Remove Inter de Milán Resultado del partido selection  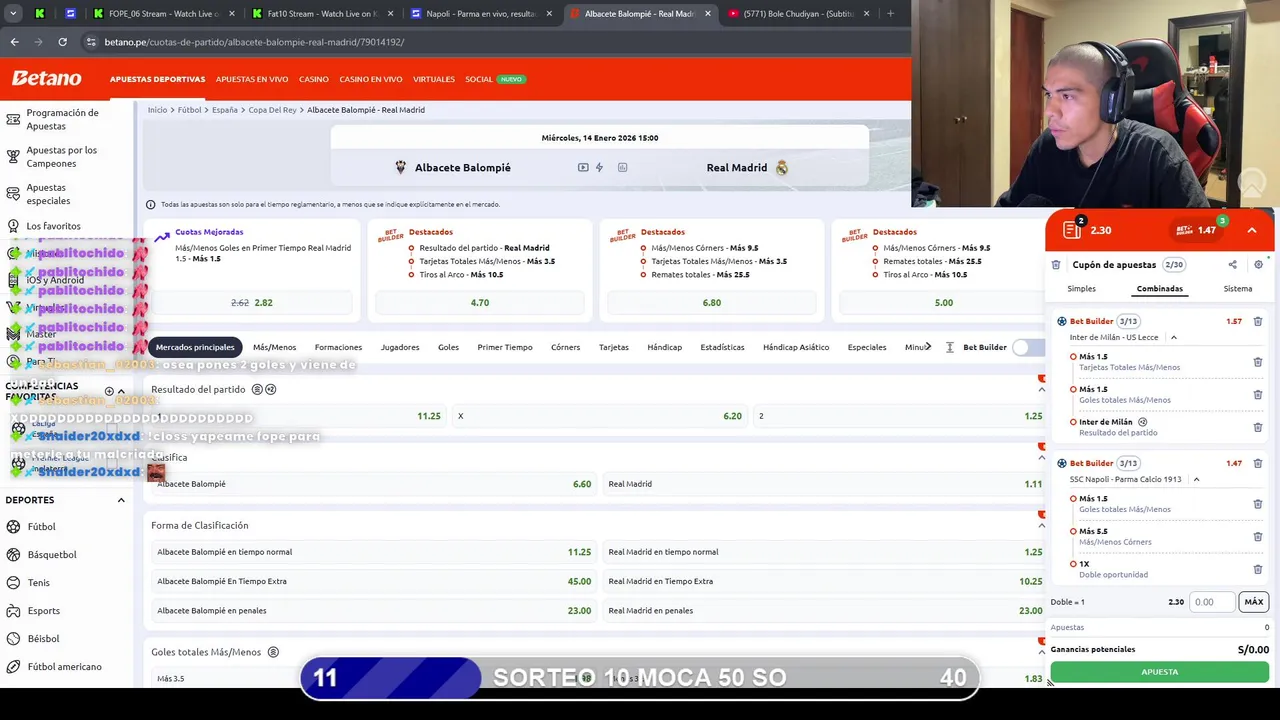click(1258, 427)
